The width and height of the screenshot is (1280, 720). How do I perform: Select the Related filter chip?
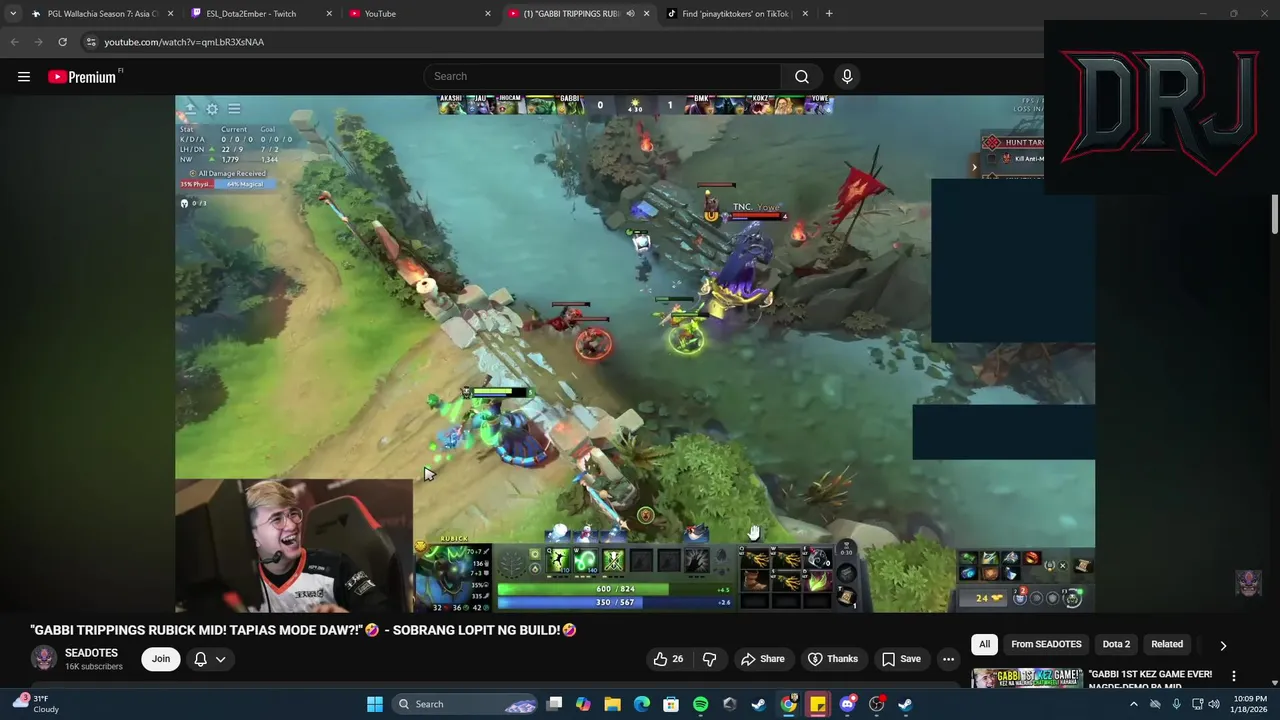pyautogui.click(x=1167, y=645)
